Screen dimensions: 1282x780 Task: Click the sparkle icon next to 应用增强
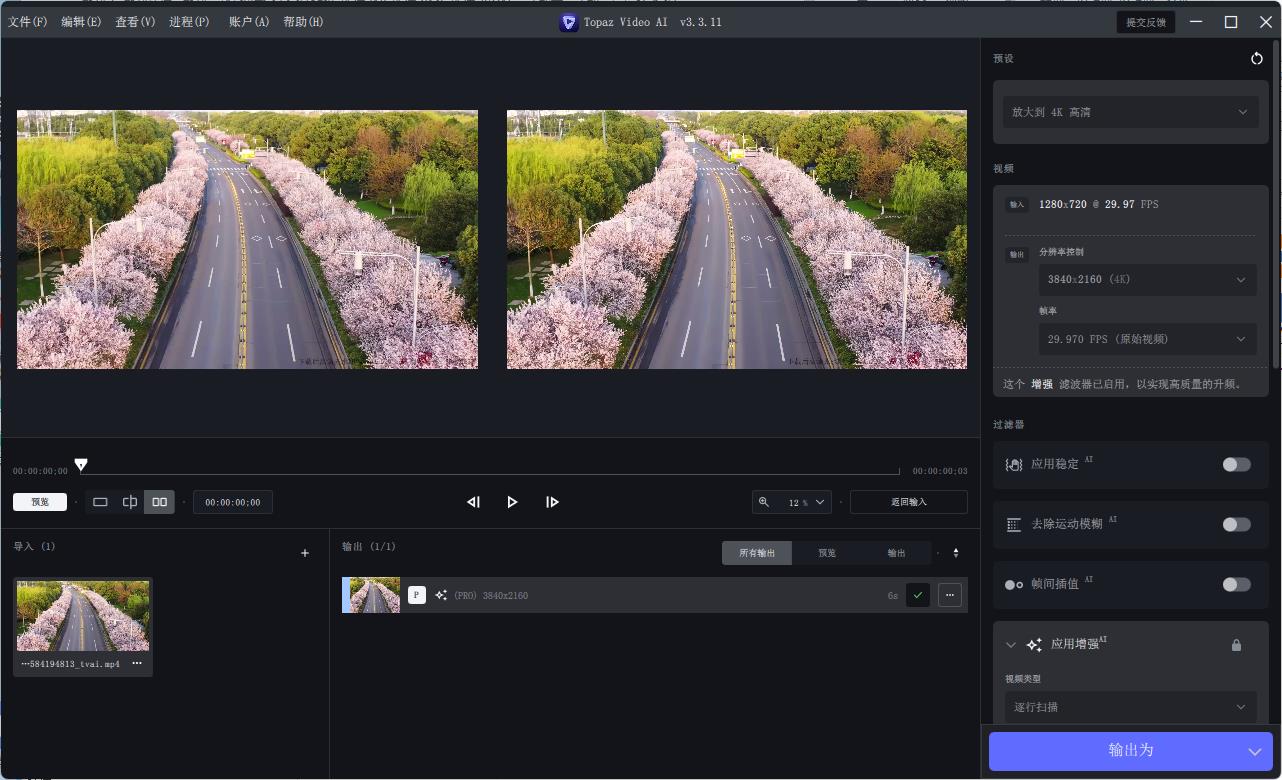pyautogui.click(x=1034, y=645)
